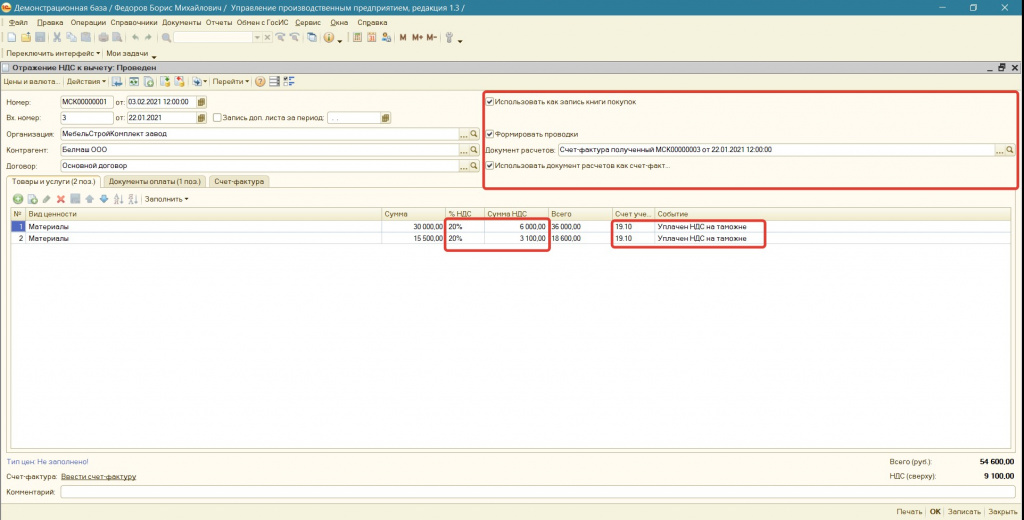Click the wrench settings icon

[x=449, y=38]
